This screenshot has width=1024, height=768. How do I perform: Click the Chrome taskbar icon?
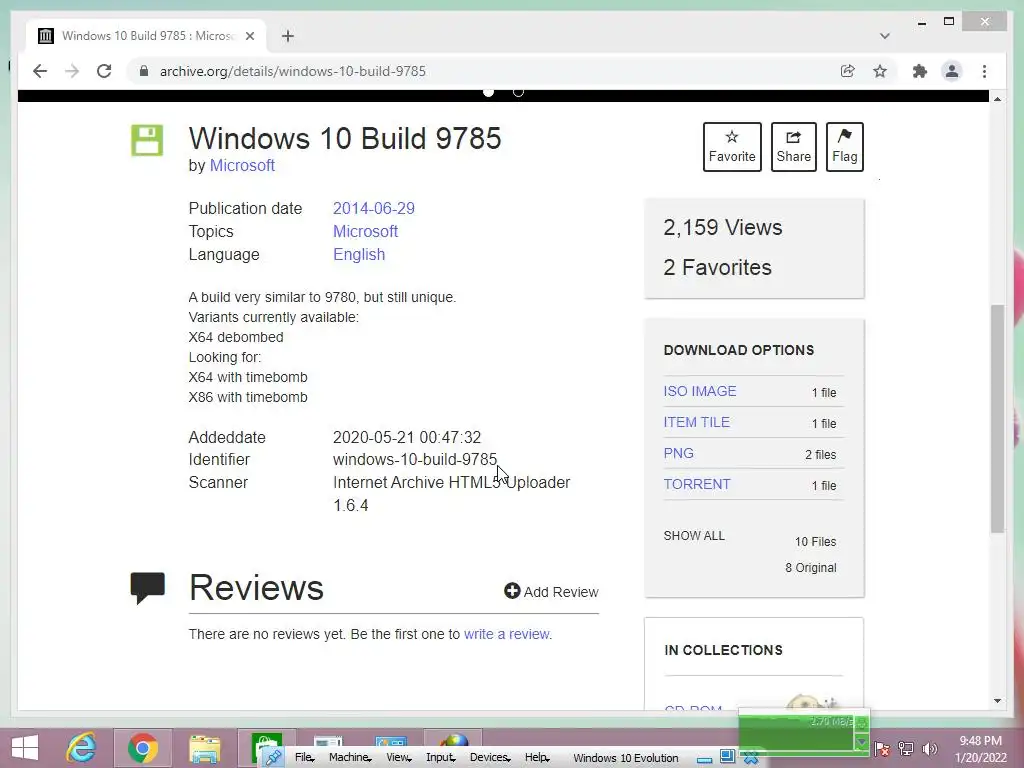[143, 748]
